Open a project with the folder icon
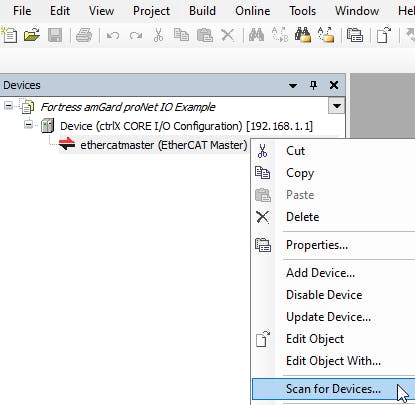This screenshot has width=415, height=405. pos(32,35)
